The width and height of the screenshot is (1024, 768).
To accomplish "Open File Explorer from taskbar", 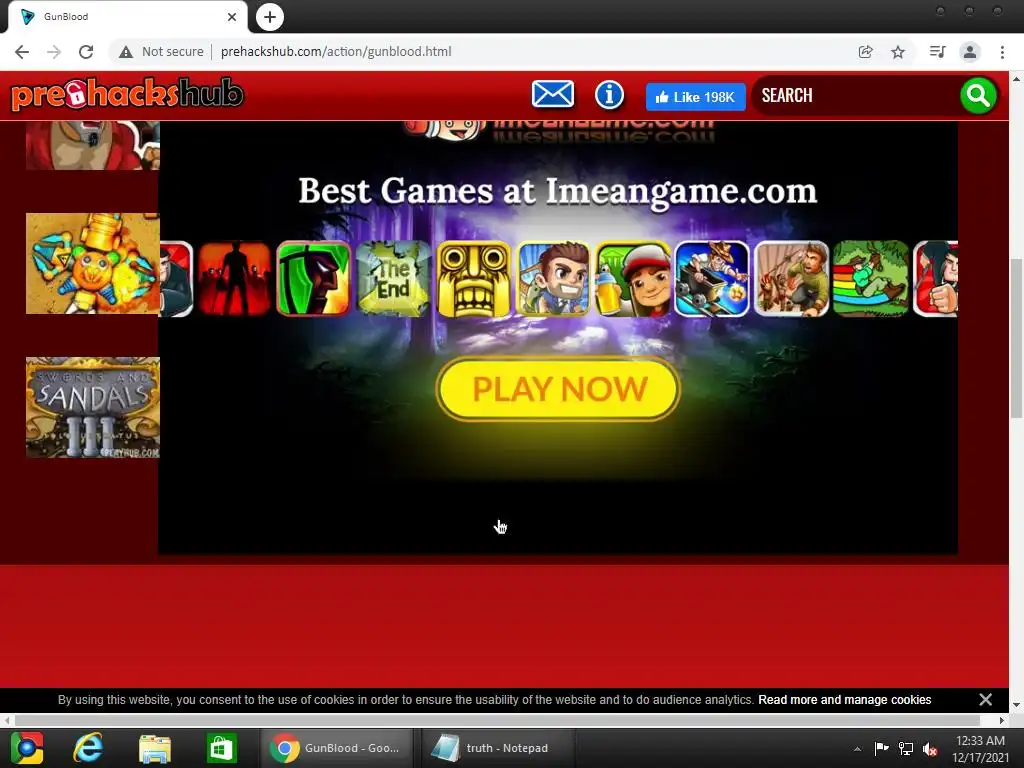I will (155, 748).
